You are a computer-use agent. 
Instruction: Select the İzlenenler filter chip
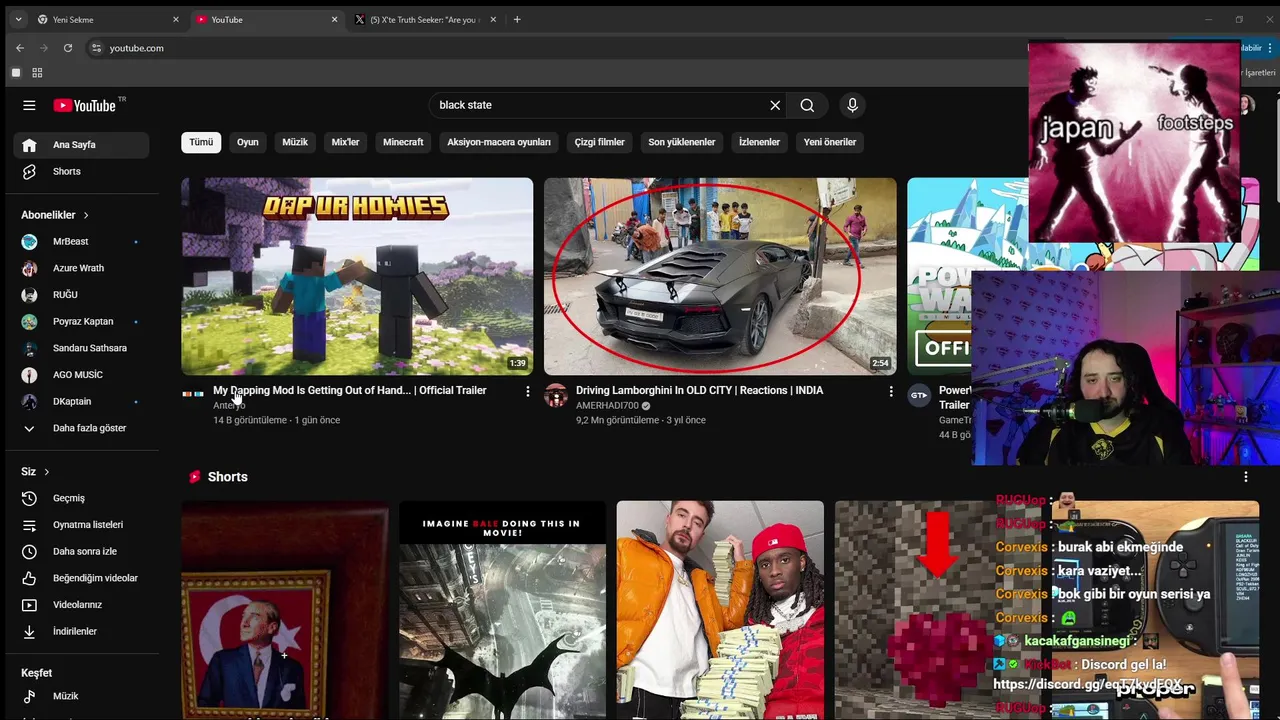[759, 142]
